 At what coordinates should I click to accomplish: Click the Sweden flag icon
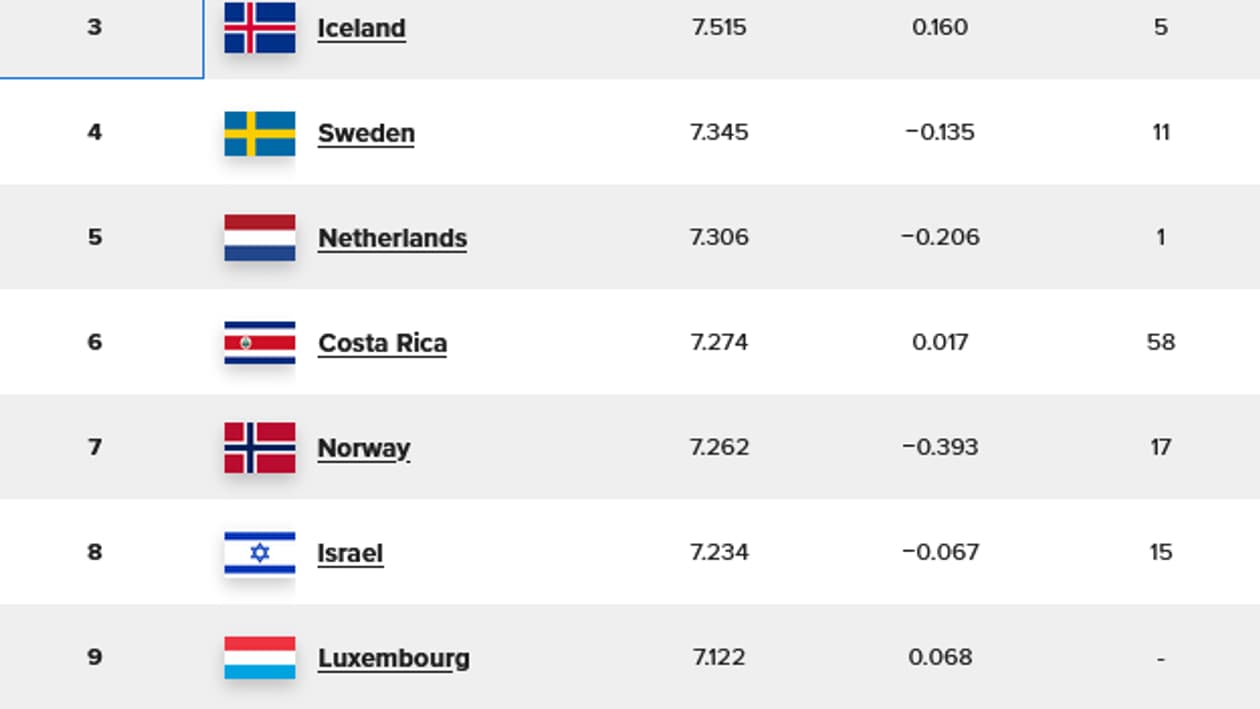click(258, 133)
